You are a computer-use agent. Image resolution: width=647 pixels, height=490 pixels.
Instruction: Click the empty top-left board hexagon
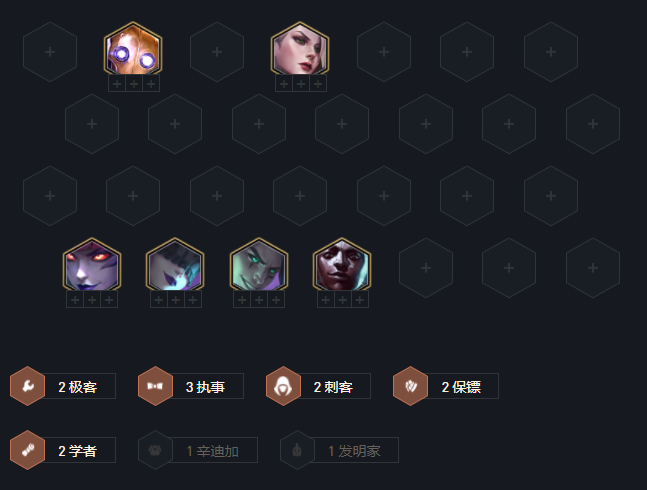[50, 52]
